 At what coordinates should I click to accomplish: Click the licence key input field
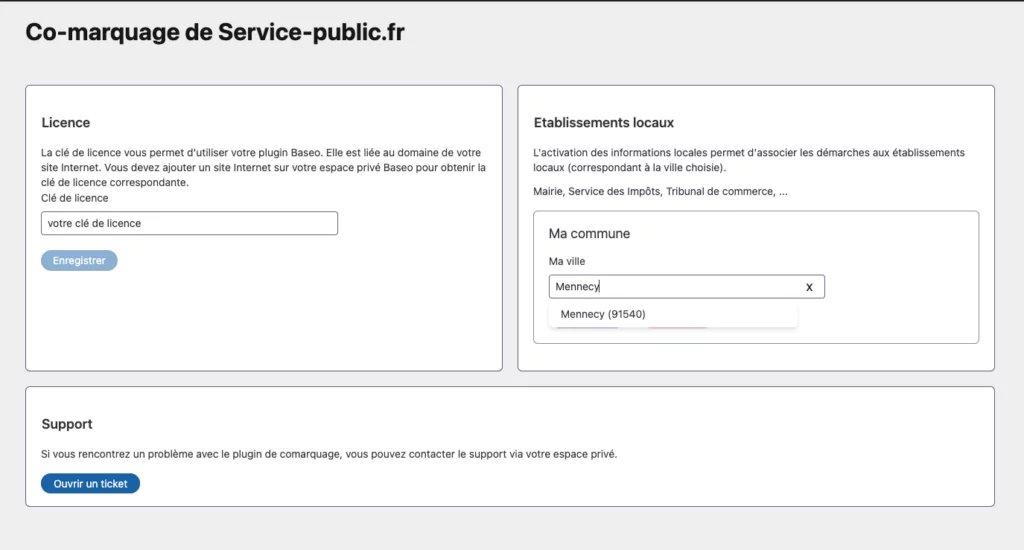coord(189,223)
